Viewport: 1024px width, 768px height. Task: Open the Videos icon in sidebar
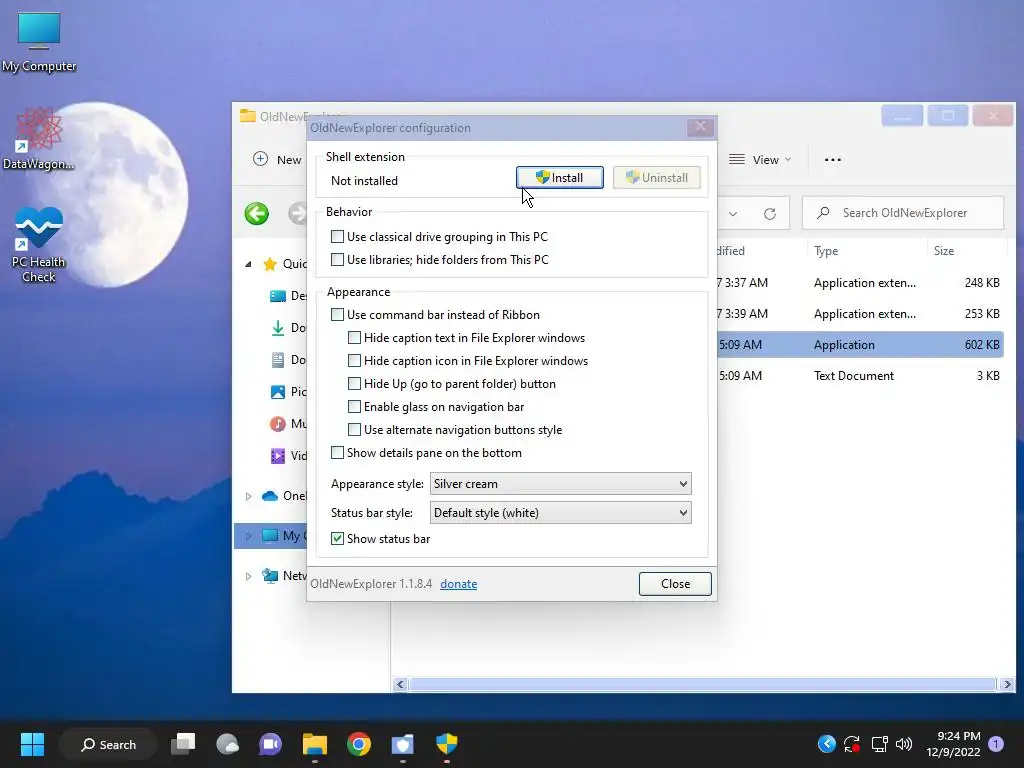pos(278,456)
